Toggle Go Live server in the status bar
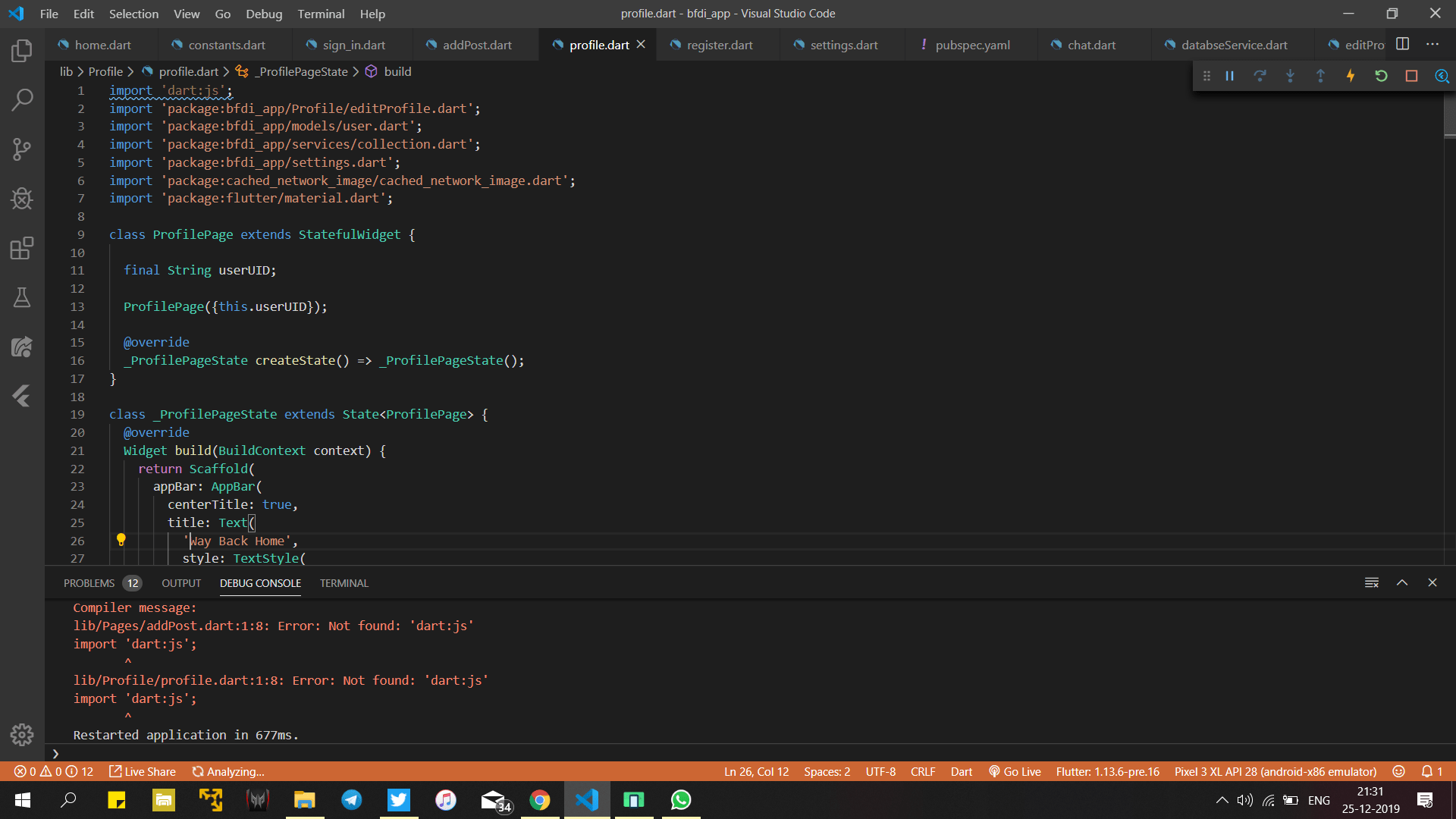The width and height of the screenshot is (1456, 819). point(1015,771)
